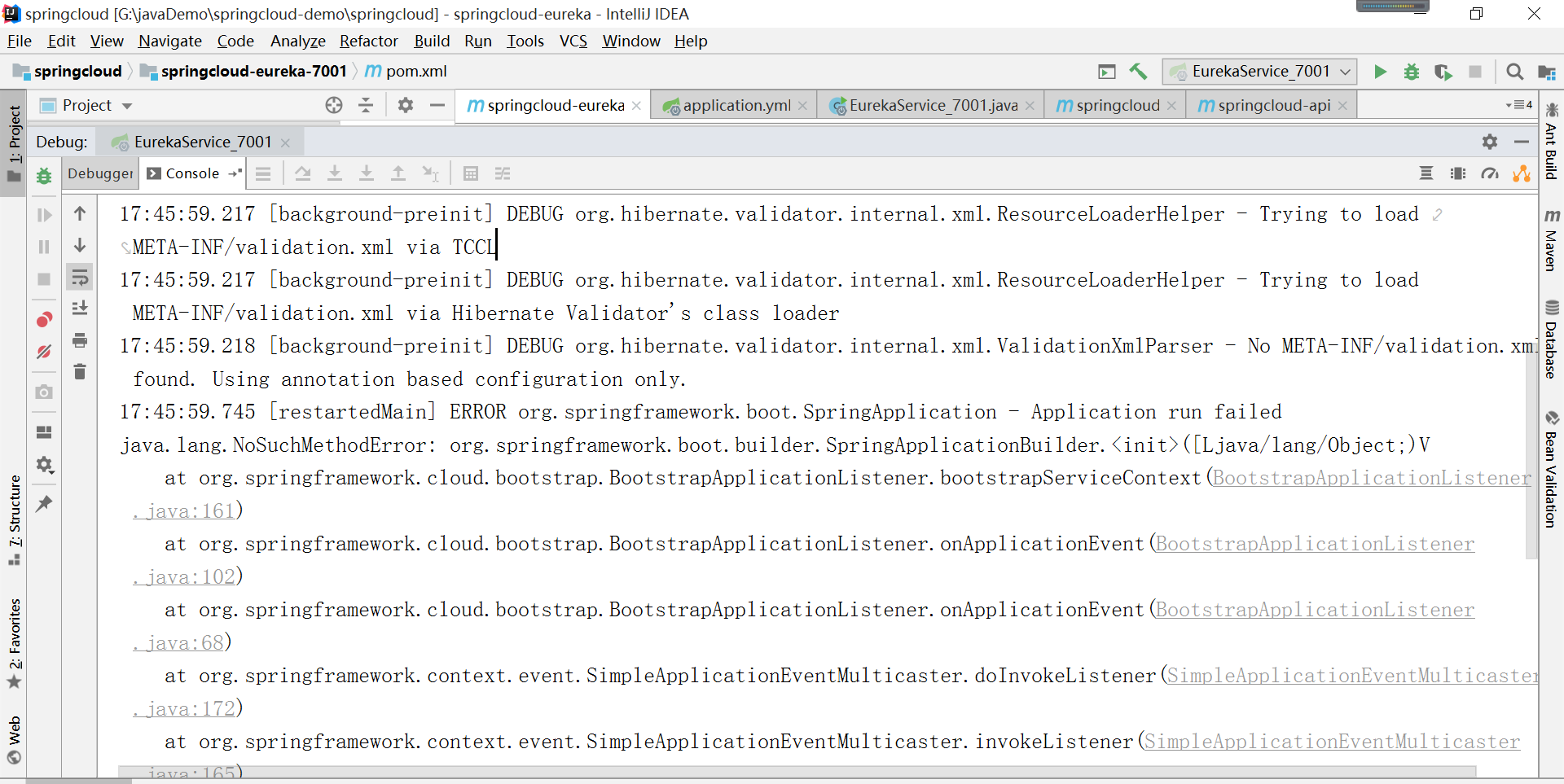Open the VCS menu

coord(573,41)
